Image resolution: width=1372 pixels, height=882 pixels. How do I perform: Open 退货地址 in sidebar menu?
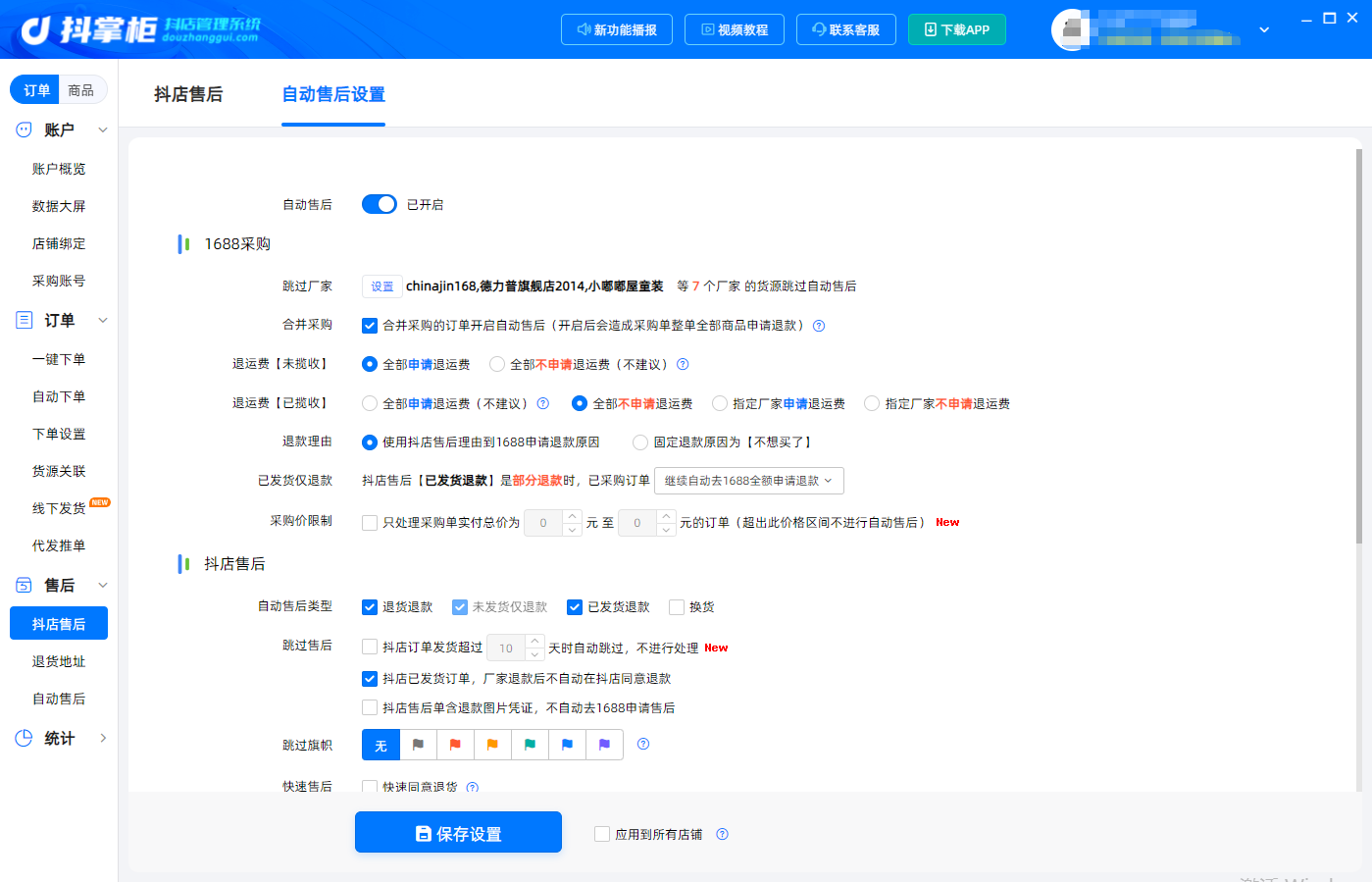59,661
